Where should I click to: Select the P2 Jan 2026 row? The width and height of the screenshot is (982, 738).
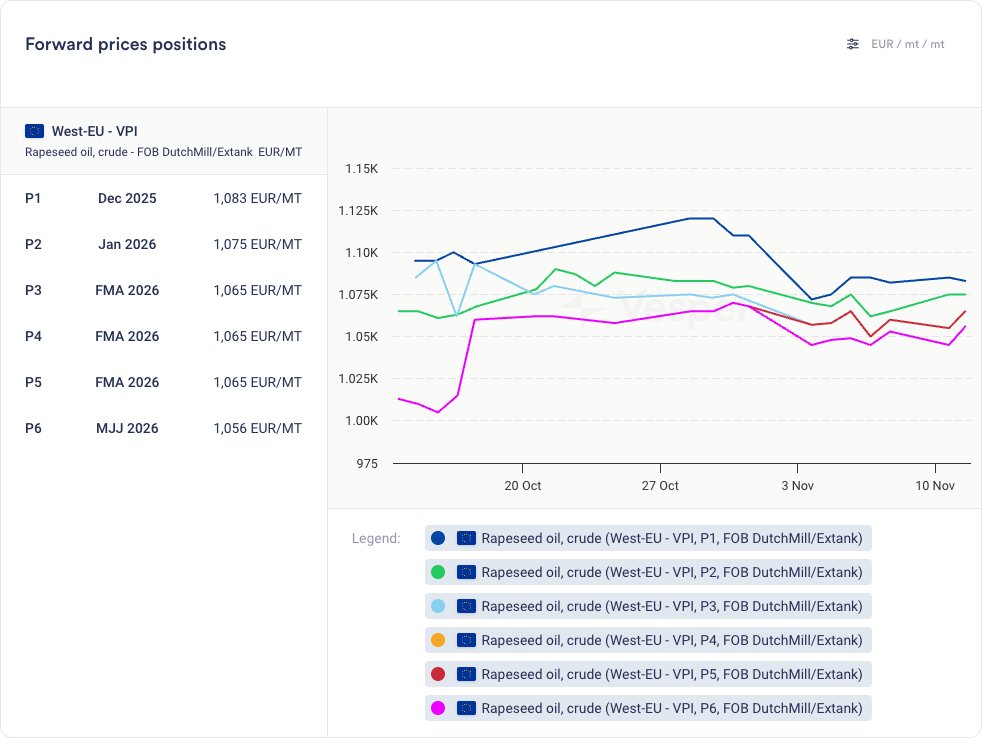coord(163,244)
